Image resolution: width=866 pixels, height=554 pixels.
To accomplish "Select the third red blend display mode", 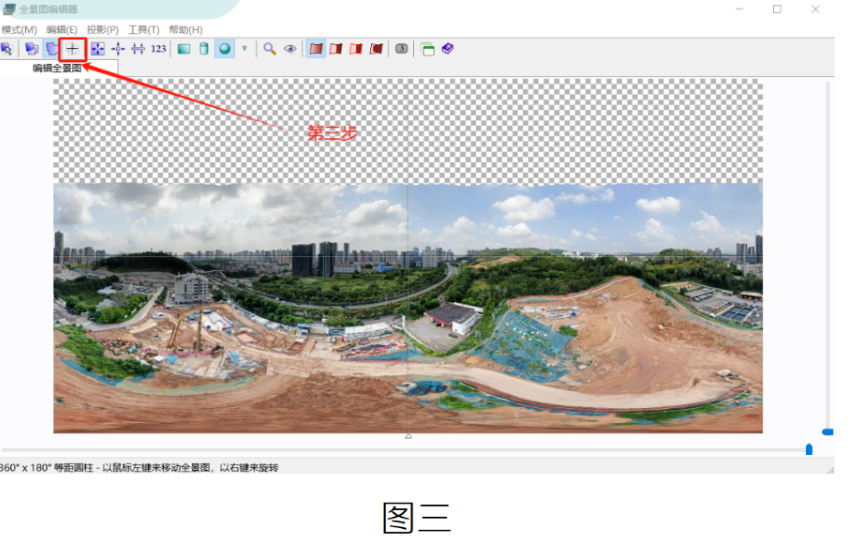I will [x=356, y=49].
